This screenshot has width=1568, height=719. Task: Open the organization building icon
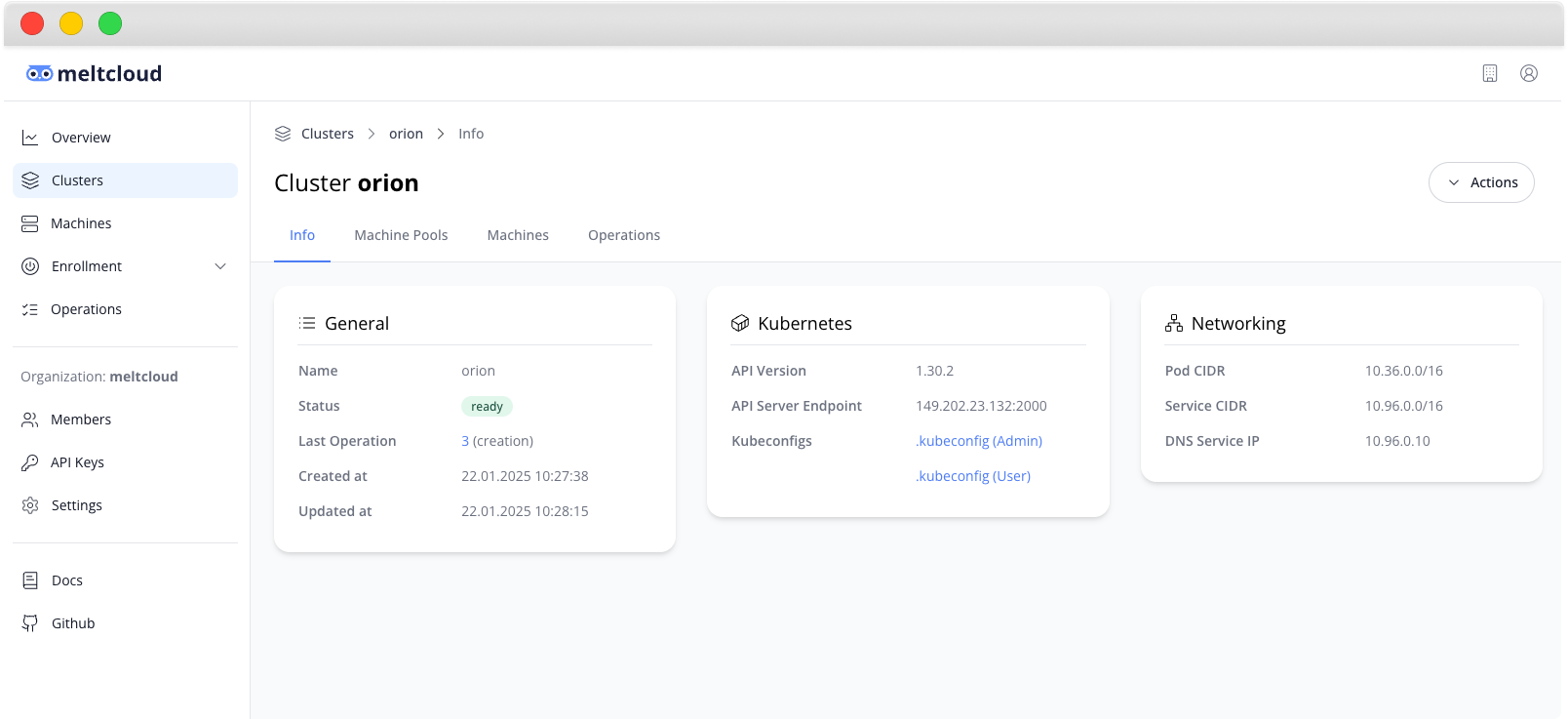(x=1490, y=73)
